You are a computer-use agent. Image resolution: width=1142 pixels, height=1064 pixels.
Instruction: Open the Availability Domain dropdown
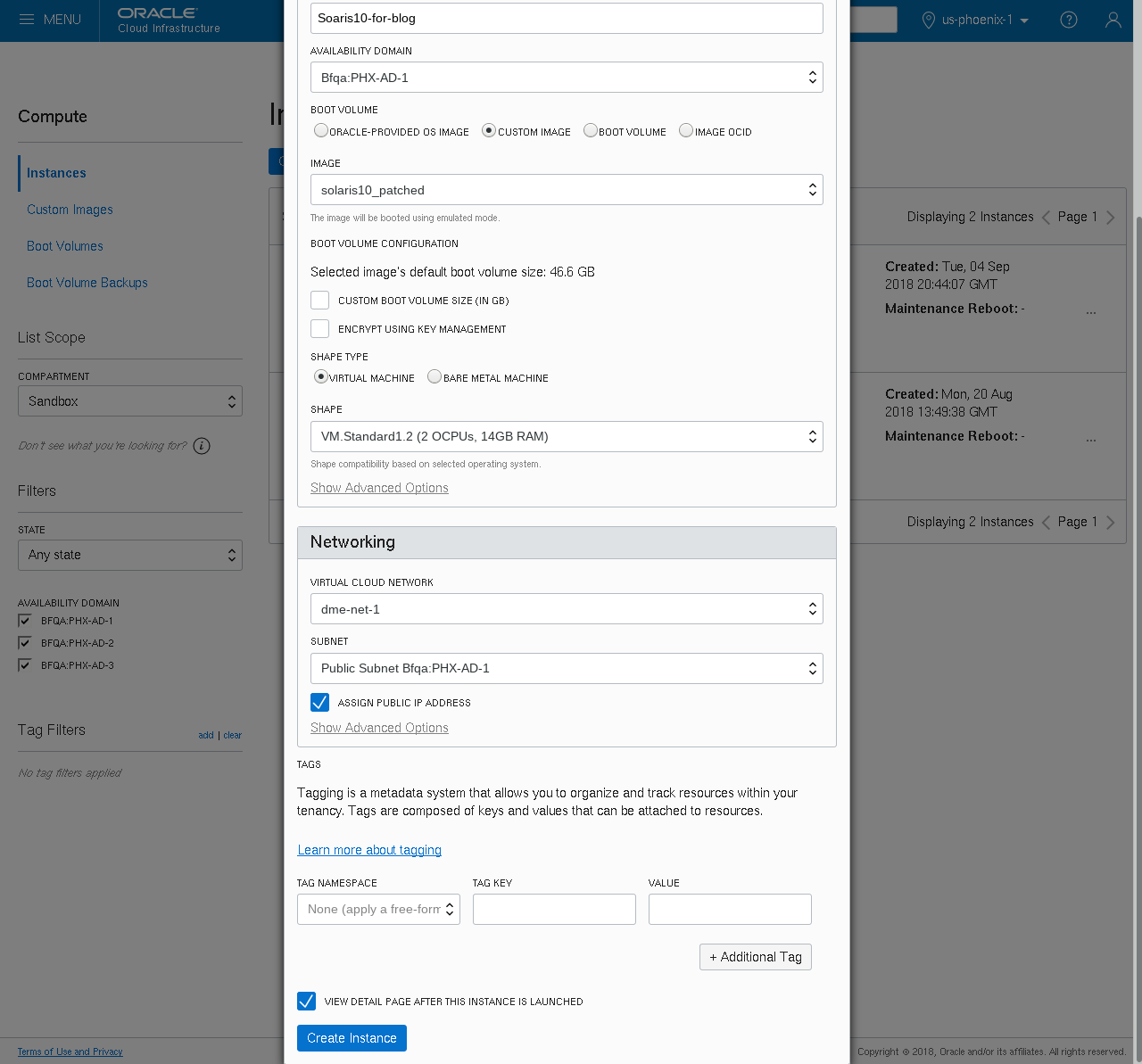(x=567, y=78)
